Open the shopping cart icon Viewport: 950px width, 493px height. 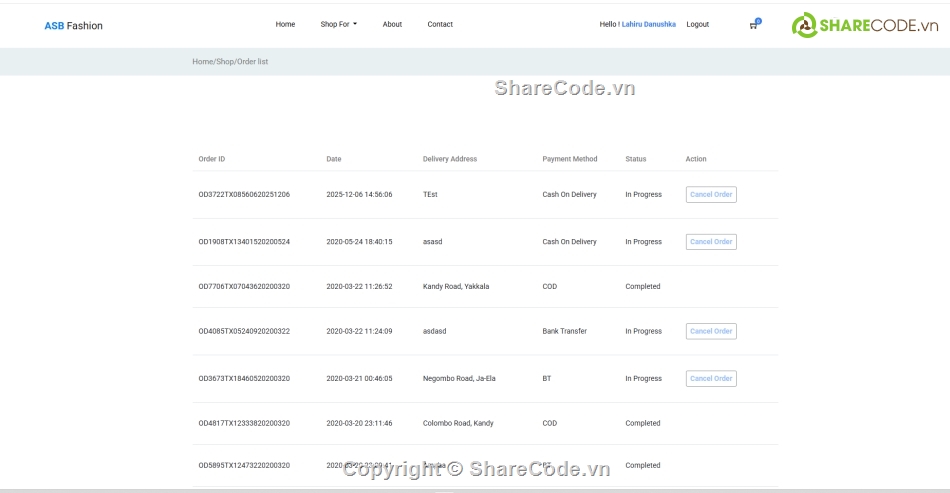click(x=753, y=24)
